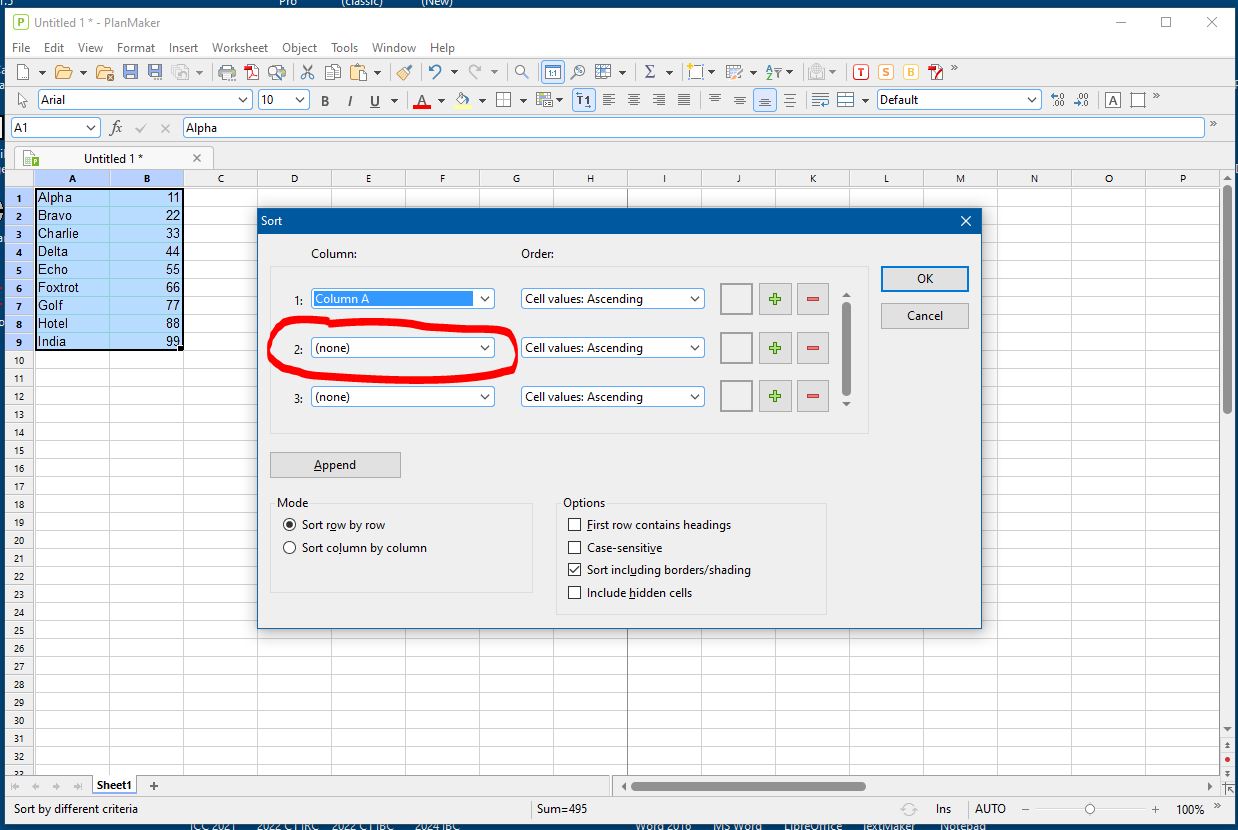Image resolution: width=1238 pixels, height=830 pixels.
Task: Open the Worksheet menu
Action: [x=239, y=47]
